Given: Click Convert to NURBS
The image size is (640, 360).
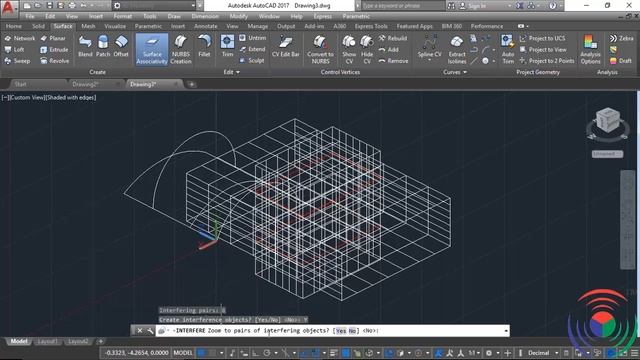Looking at the screenshot, I should coord(320,49).
